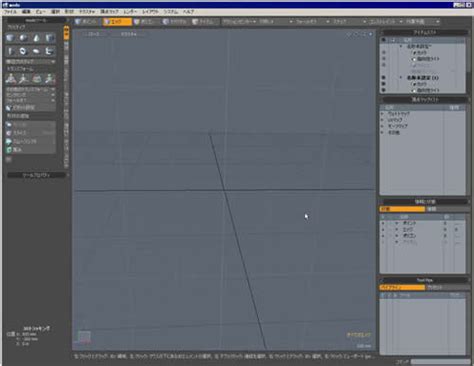Click the green tool above 厚み
474x366 pixels.
click(30, 142)
